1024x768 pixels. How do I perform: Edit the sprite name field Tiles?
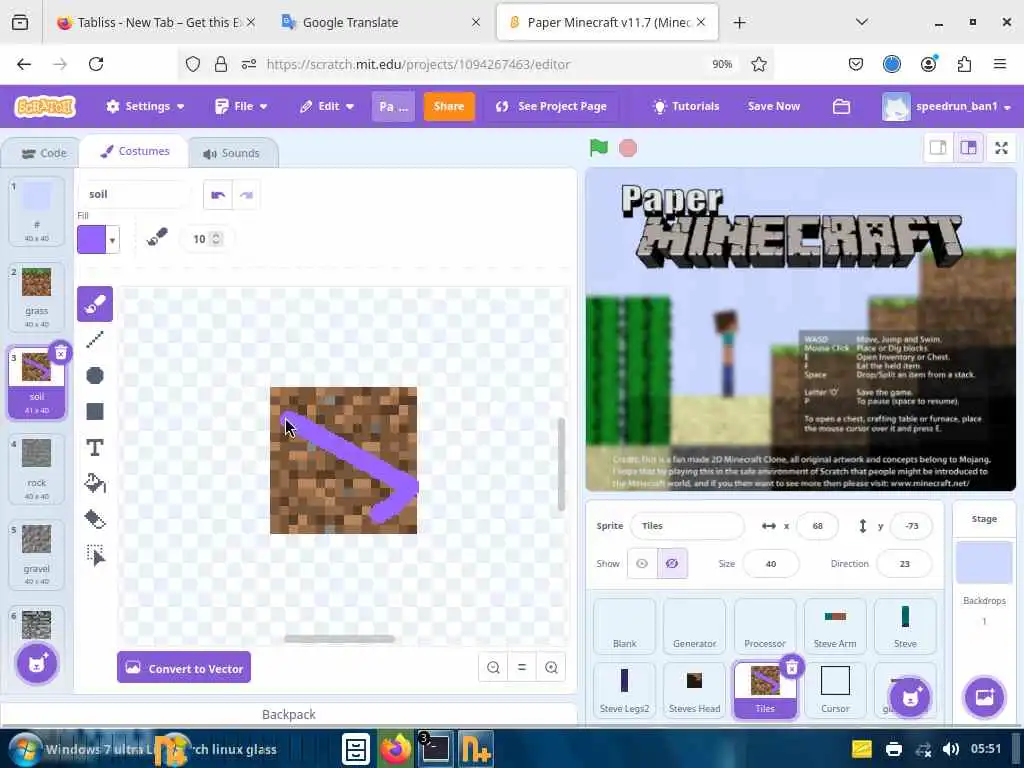tap(687, 526)
